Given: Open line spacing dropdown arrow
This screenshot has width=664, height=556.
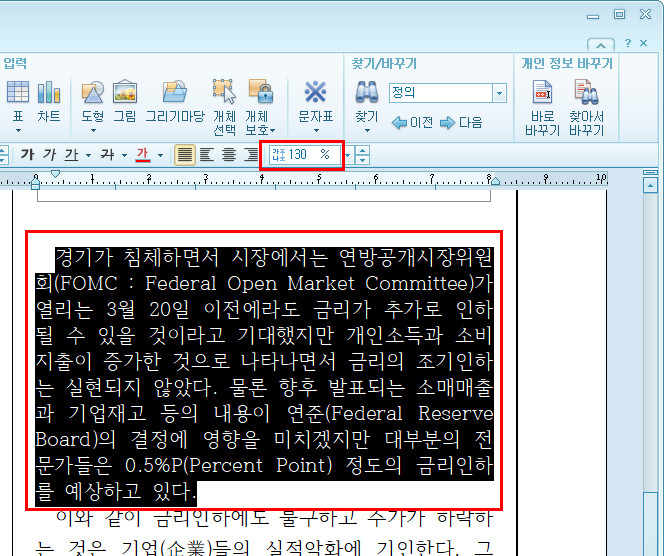Looking at the screenshot, I should [x=348, y=155].
